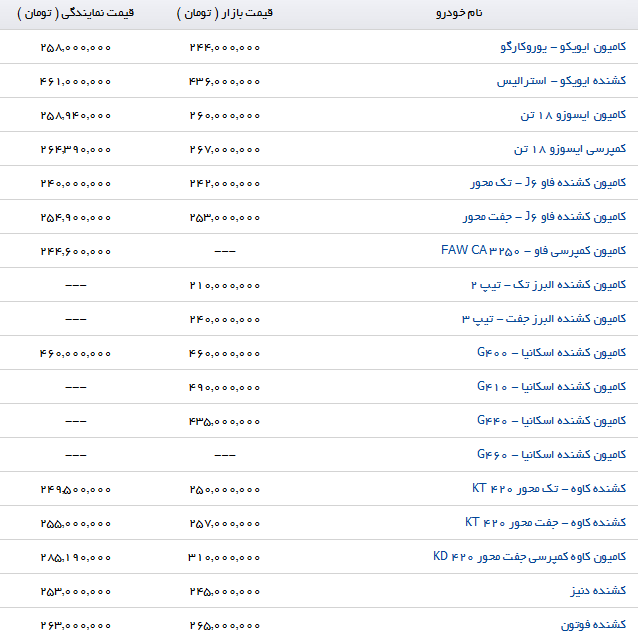The image size is (638, 638).
Task: Open the کاوه کمپرسی KD 420 link
Action: tap(529, 557)
